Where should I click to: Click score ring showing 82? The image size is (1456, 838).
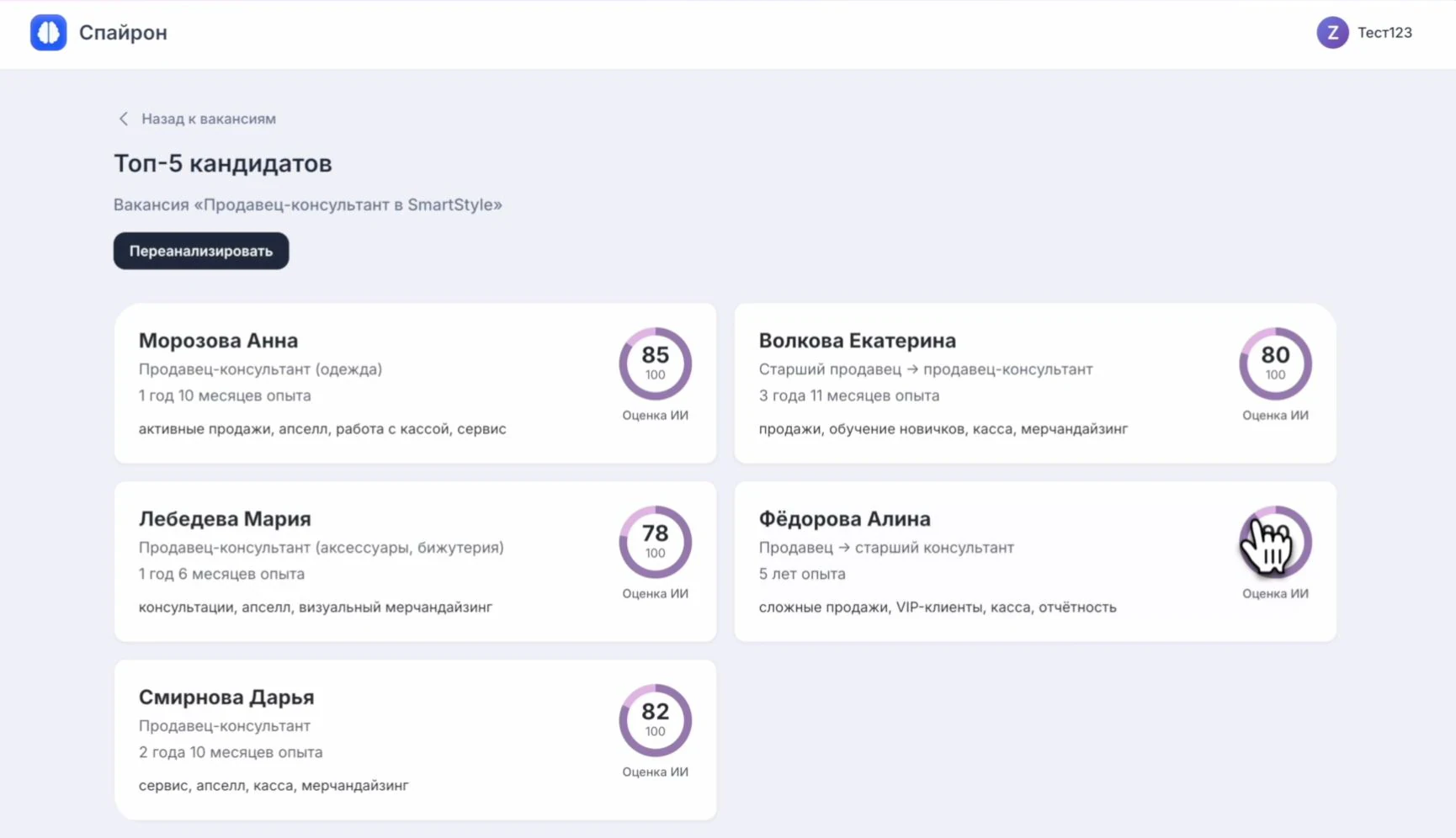click(x=655, y=720)
